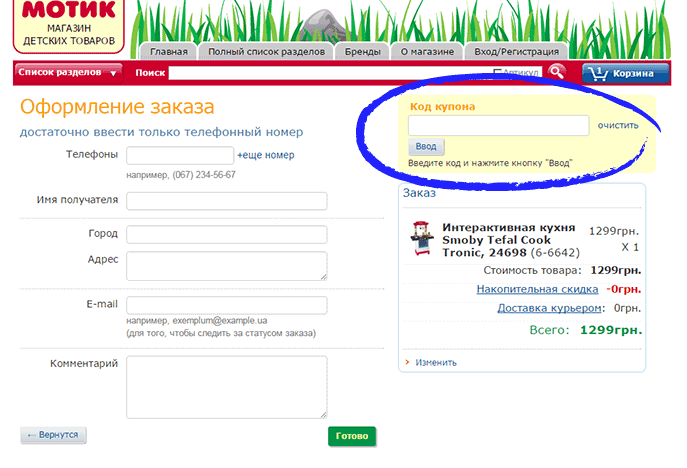Click the search magnifier icon
This screenshot has height=468, width=687.
click(x=557, y=72)
